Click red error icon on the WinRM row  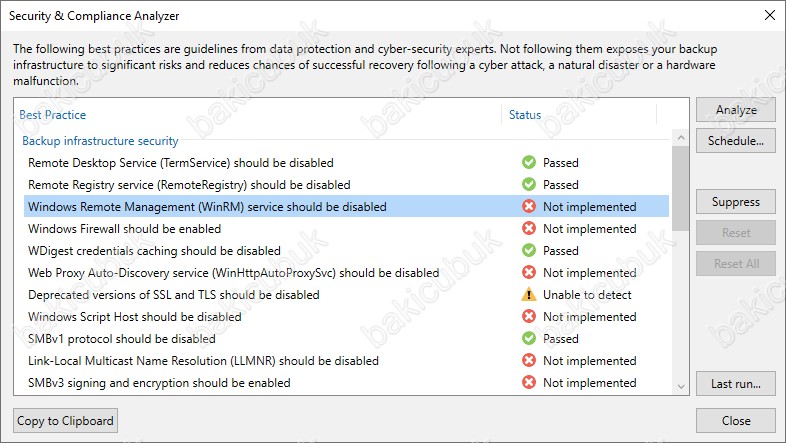528,207
